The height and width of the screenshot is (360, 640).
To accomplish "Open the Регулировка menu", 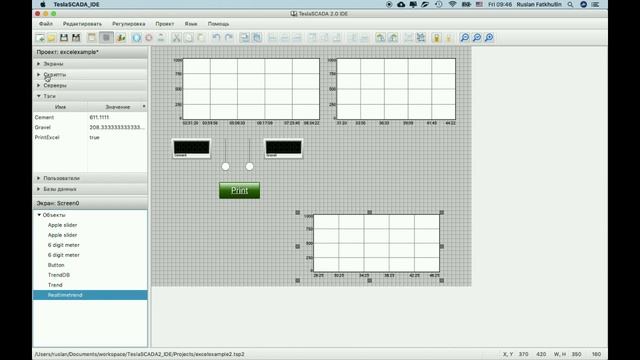I will (129, 24).
